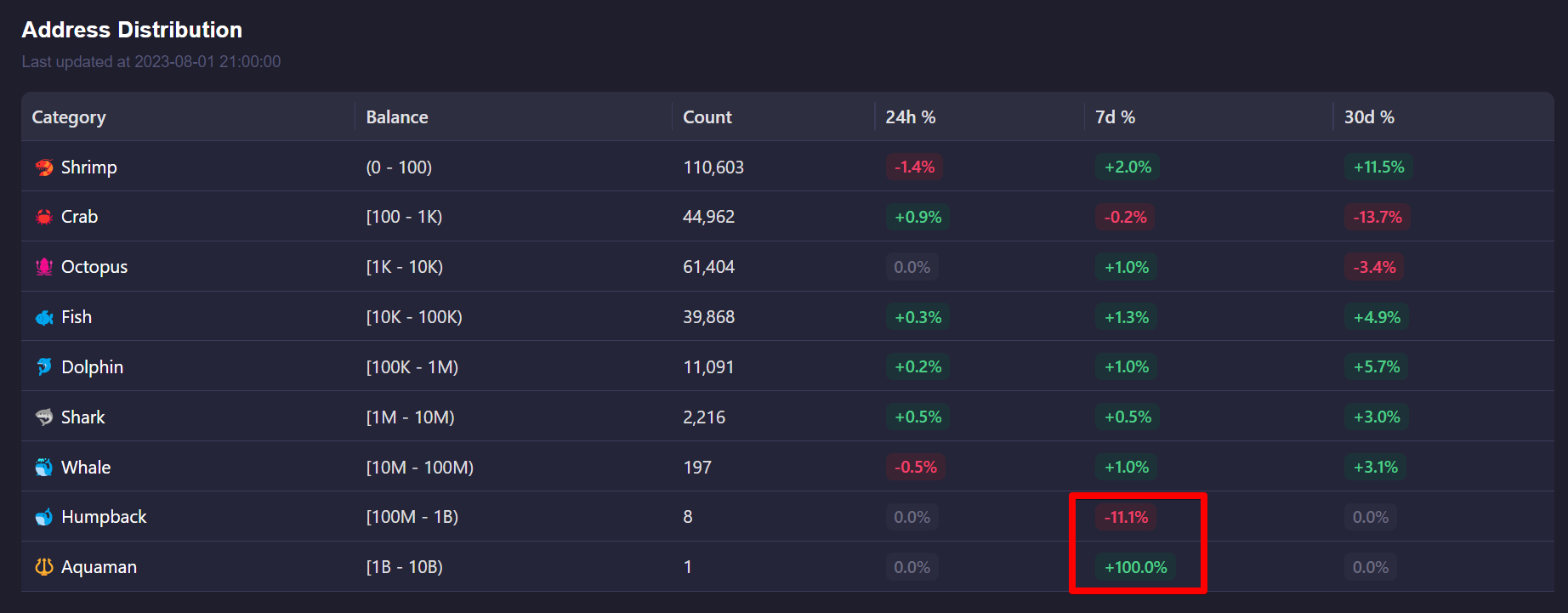This screenshot has height=613, width=1568.
Task: Click the Aquaman 7d badge +100.0%
Action: [x=1135, y=567]
